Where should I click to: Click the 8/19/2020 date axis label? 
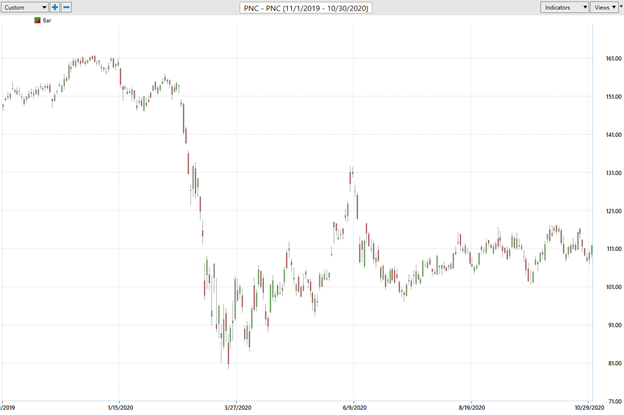coord(472,407)
